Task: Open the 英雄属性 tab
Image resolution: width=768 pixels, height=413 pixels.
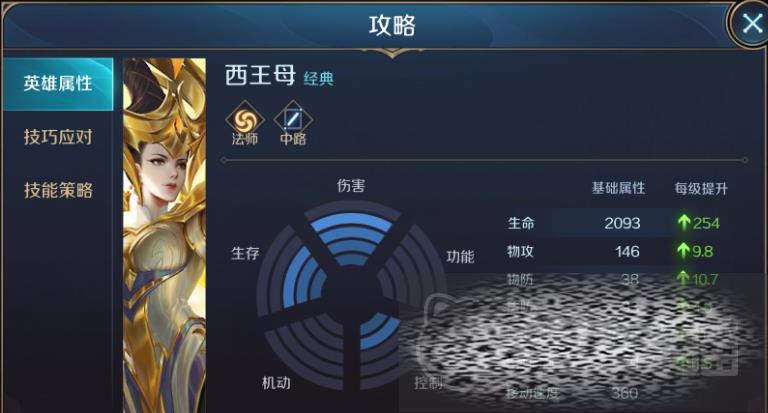Action: click(58, 84)
